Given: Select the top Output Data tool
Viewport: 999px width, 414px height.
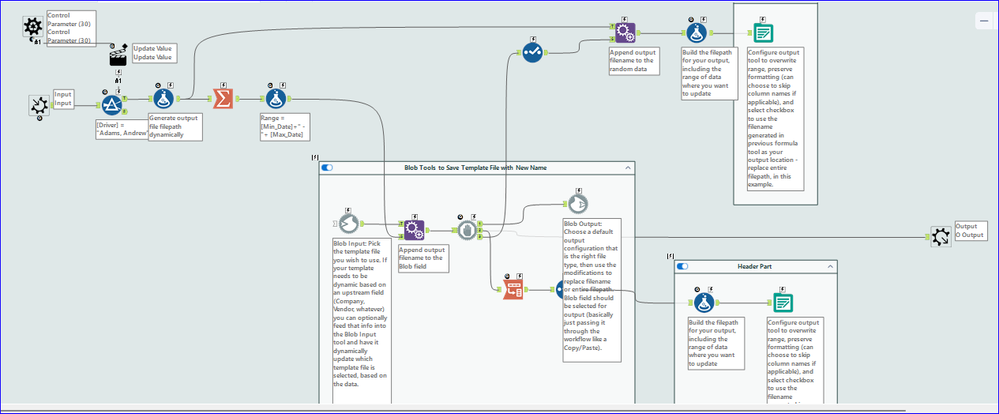Looking at the screenshot, I should [763, 32].
